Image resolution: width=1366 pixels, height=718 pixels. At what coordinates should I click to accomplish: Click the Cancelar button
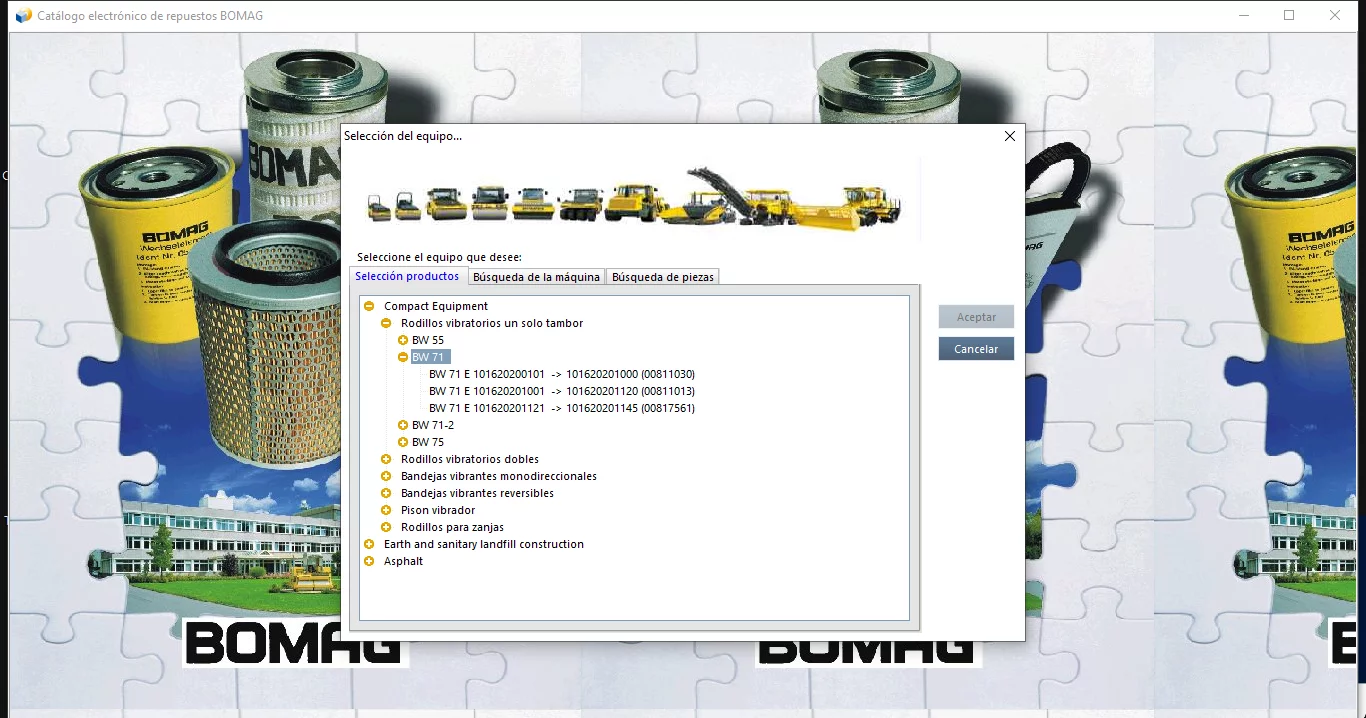(x=975, y=348)
